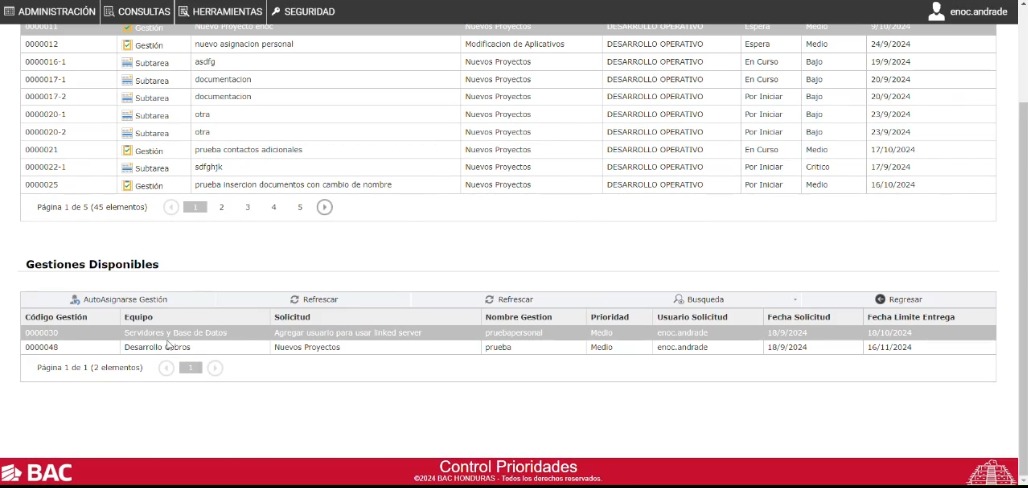1028x488 pixels.
Task: Open the HERRAMIENTAS menu
Action: 220,12
